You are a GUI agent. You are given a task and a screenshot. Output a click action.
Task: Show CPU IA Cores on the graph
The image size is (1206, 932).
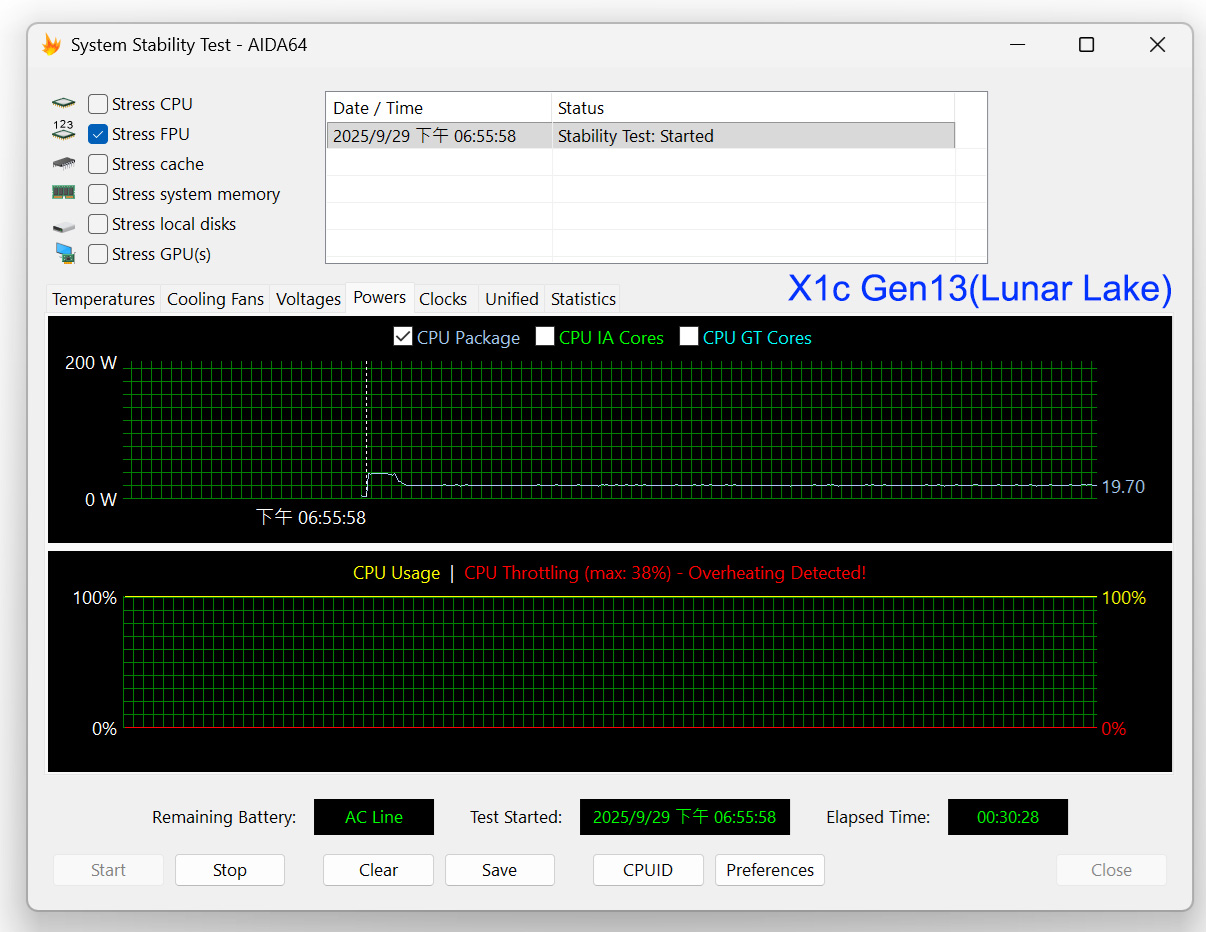point(545,337)
